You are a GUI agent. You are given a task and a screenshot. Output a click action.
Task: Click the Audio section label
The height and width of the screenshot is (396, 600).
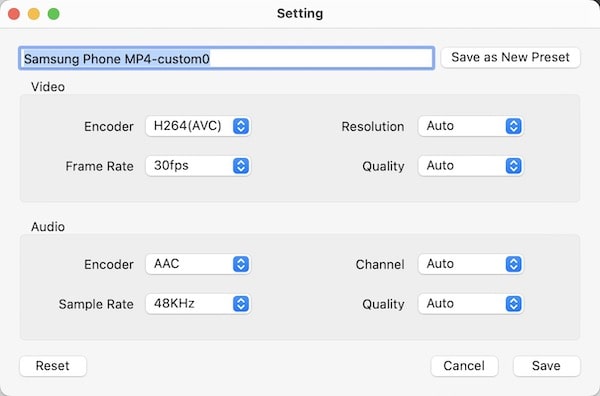48,227
